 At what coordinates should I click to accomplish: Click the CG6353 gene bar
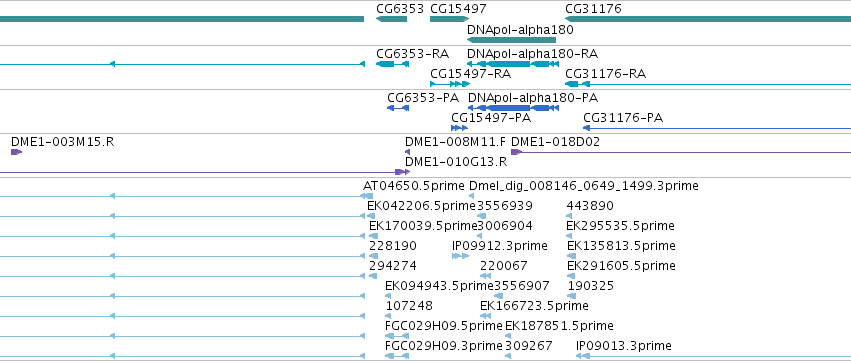391,19
